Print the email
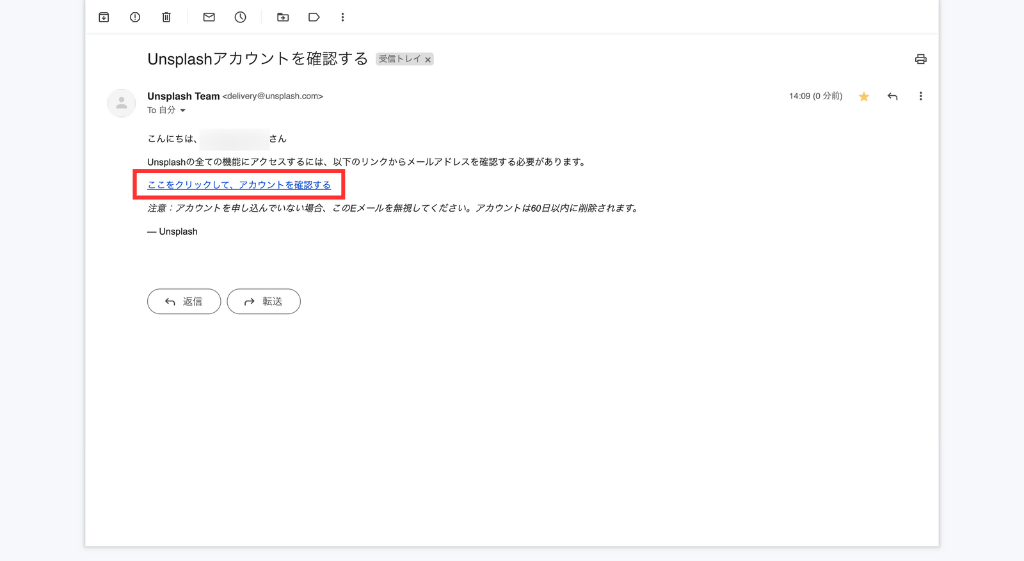 (x=921, y=59)
